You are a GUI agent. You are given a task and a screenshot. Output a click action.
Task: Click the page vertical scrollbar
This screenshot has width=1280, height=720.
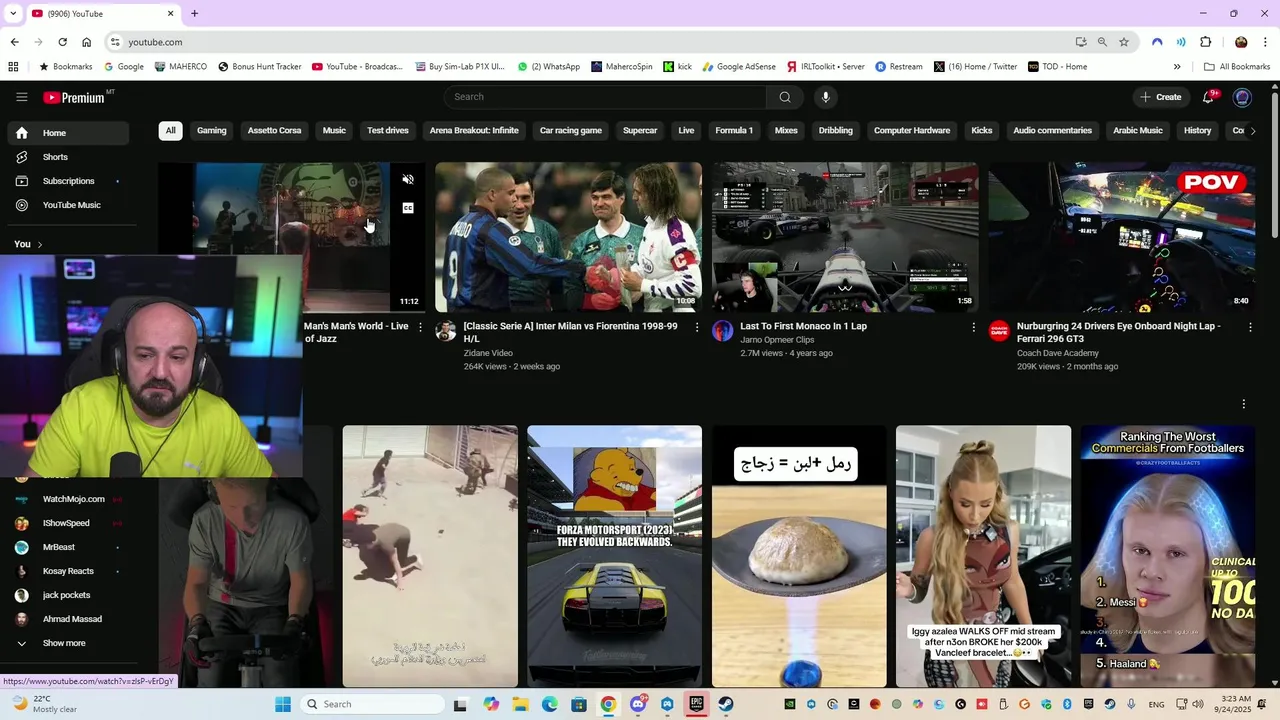point(1274,165)
